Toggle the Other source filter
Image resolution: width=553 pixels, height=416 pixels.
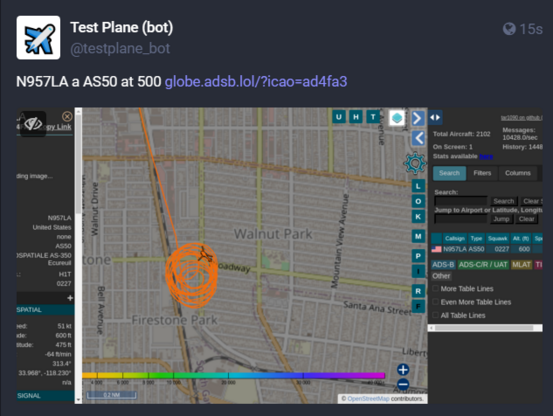click(441, 276)
